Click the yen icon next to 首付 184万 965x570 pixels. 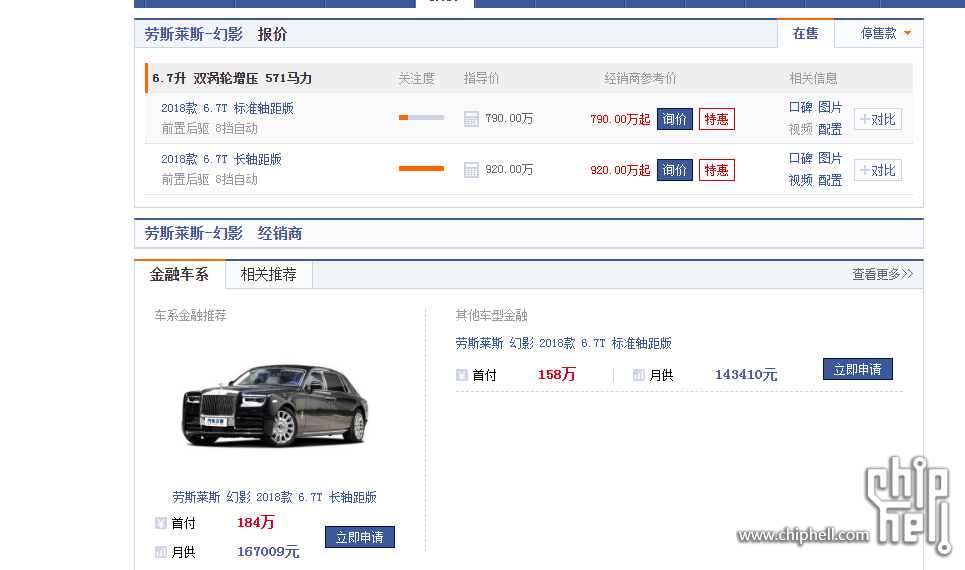point(161,523)
